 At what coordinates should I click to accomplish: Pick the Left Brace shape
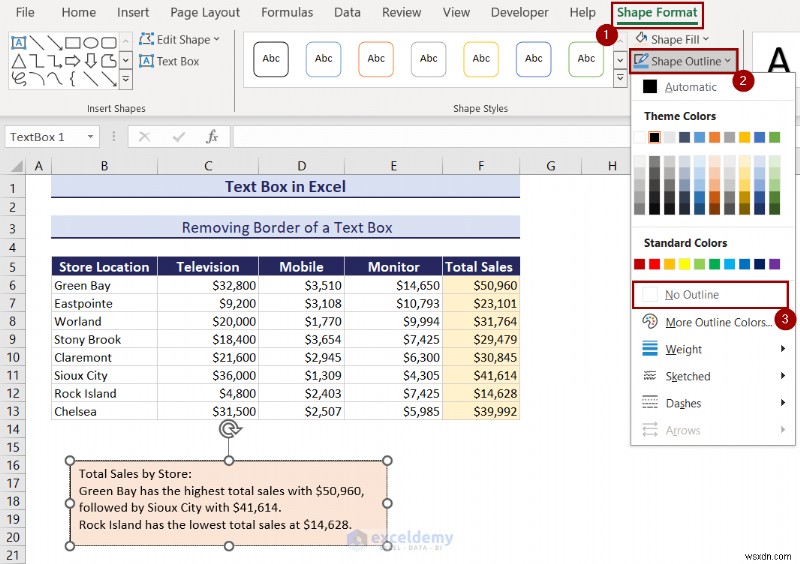point(72,79)
